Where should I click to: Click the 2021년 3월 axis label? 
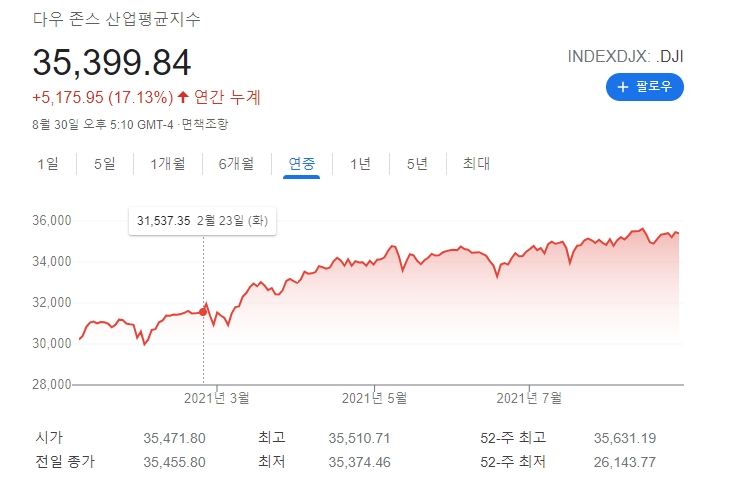point(217,398)
